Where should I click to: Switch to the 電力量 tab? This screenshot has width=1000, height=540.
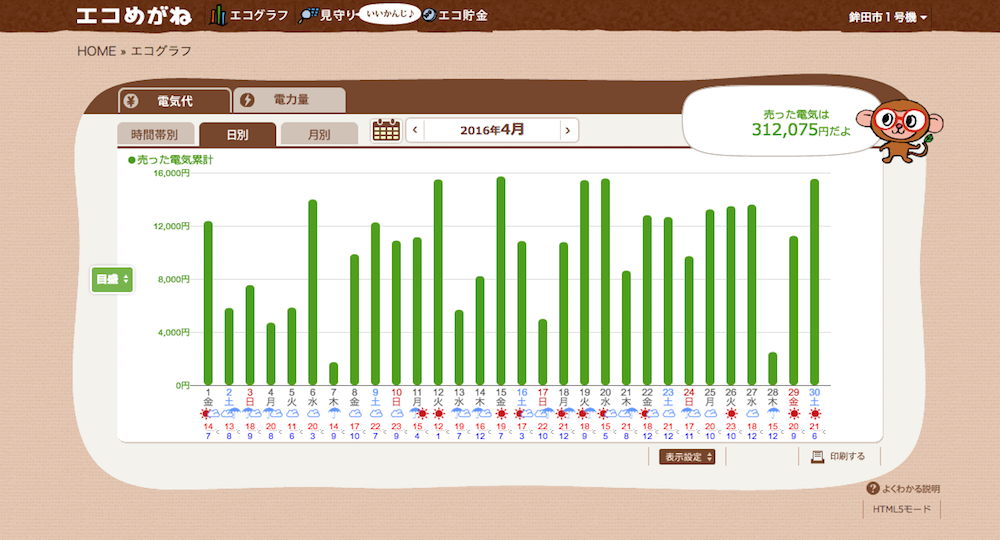[289, 100]
